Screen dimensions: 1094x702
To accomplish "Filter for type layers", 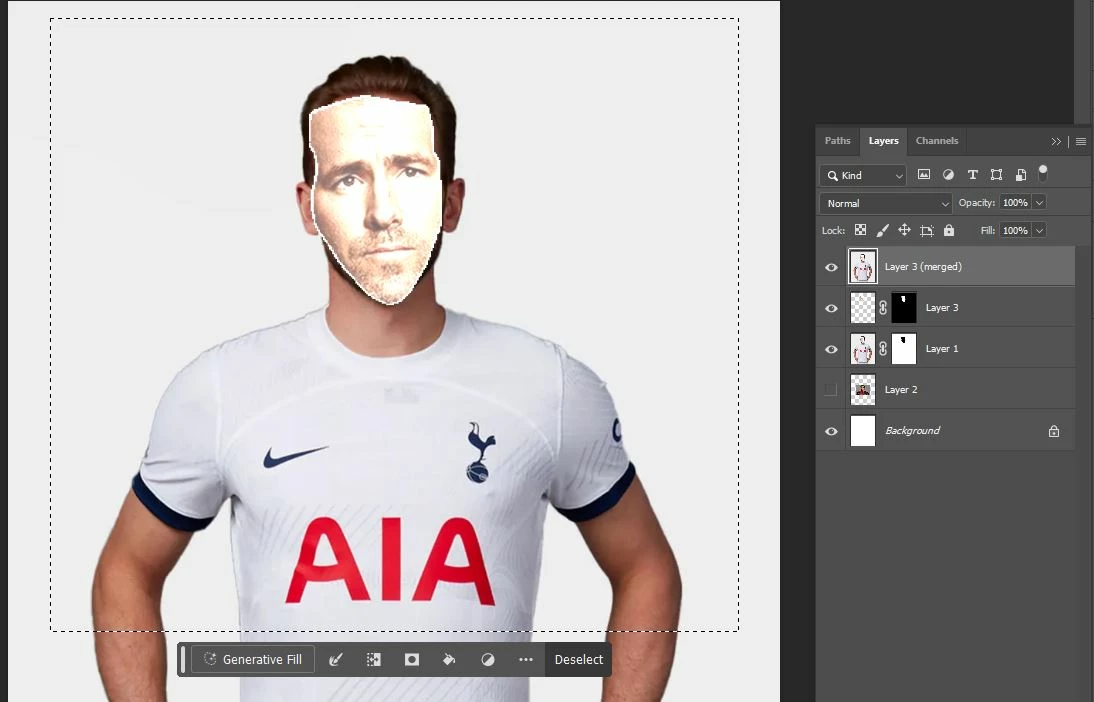I will [x=973, y=174].
